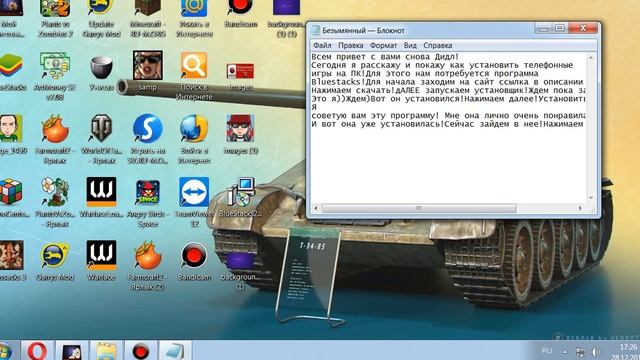Open the PlantsVsZo... - Ярлык flower icon

click(x=55, y=192)
